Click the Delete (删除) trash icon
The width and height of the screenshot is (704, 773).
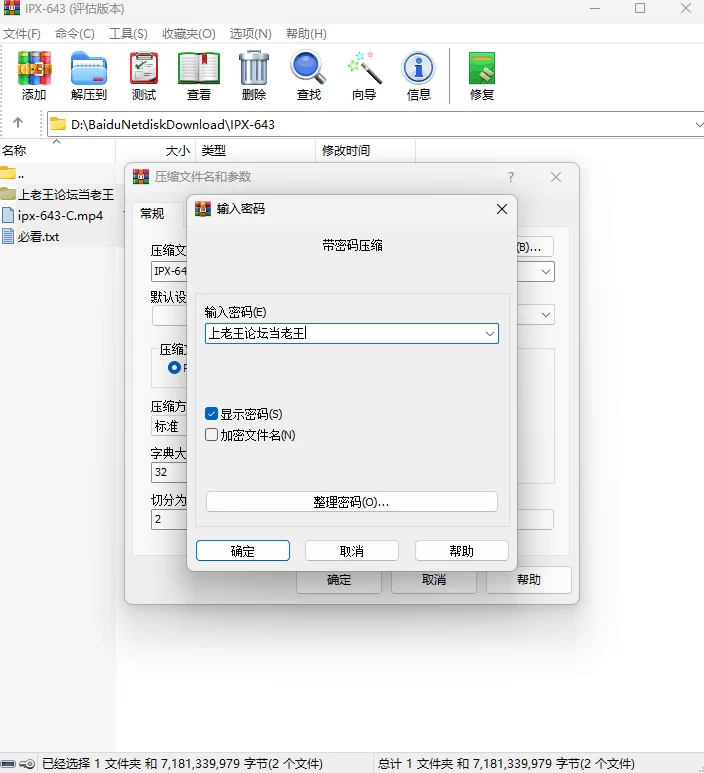(x=254, y=75)
